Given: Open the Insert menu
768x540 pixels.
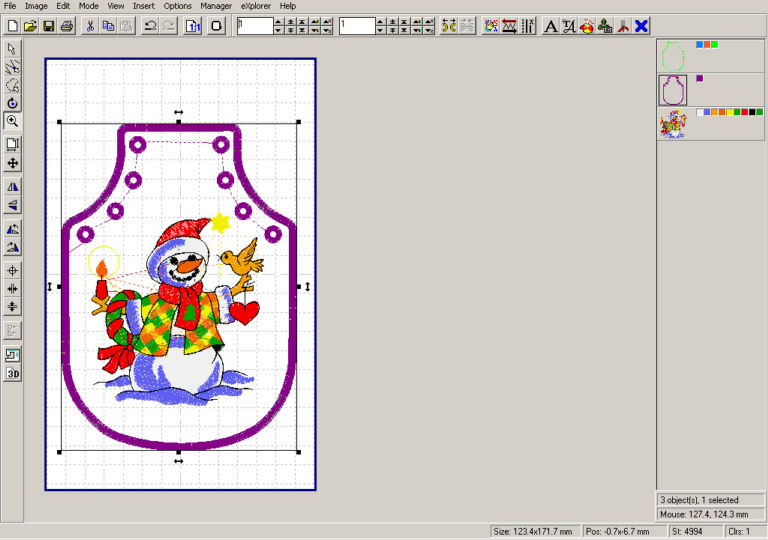Looking at the screenshot, I should pos(144,6).
